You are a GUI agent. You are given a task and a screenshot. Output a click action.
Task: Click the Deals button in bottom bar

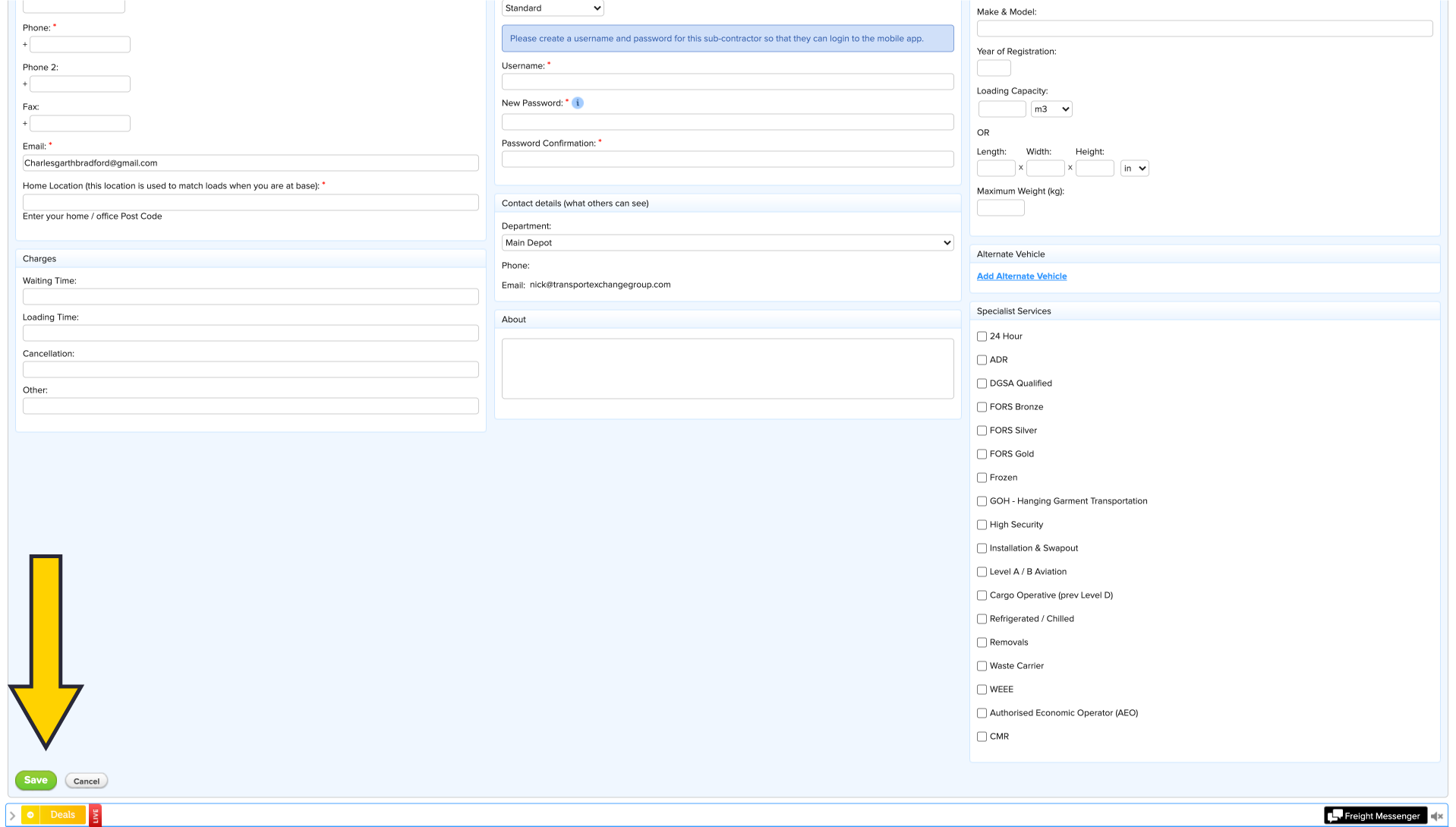click(x=63, y=815)
